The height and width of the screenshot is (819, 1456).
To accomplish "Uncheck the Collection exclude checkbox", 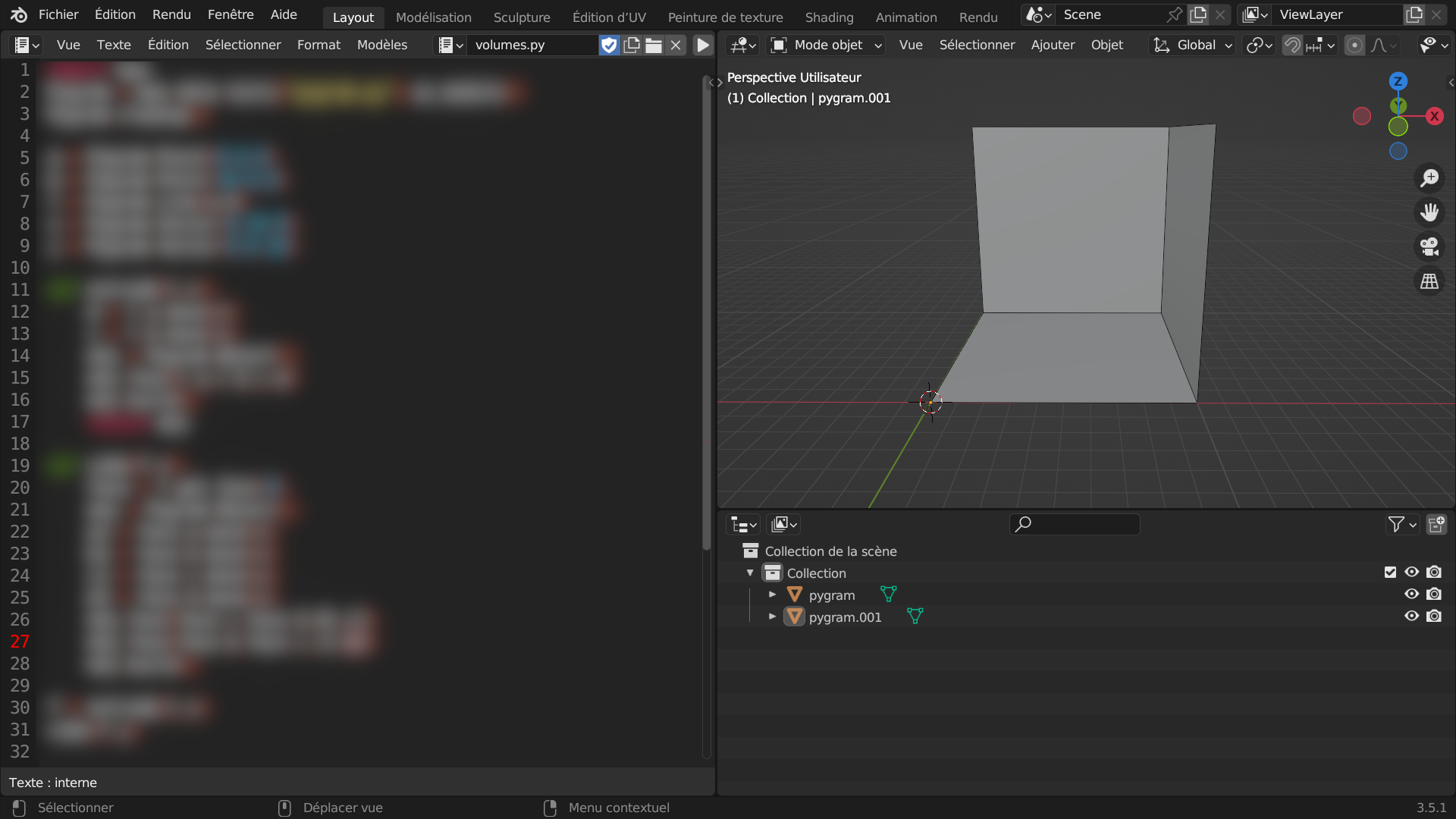I will (1390, 573).
